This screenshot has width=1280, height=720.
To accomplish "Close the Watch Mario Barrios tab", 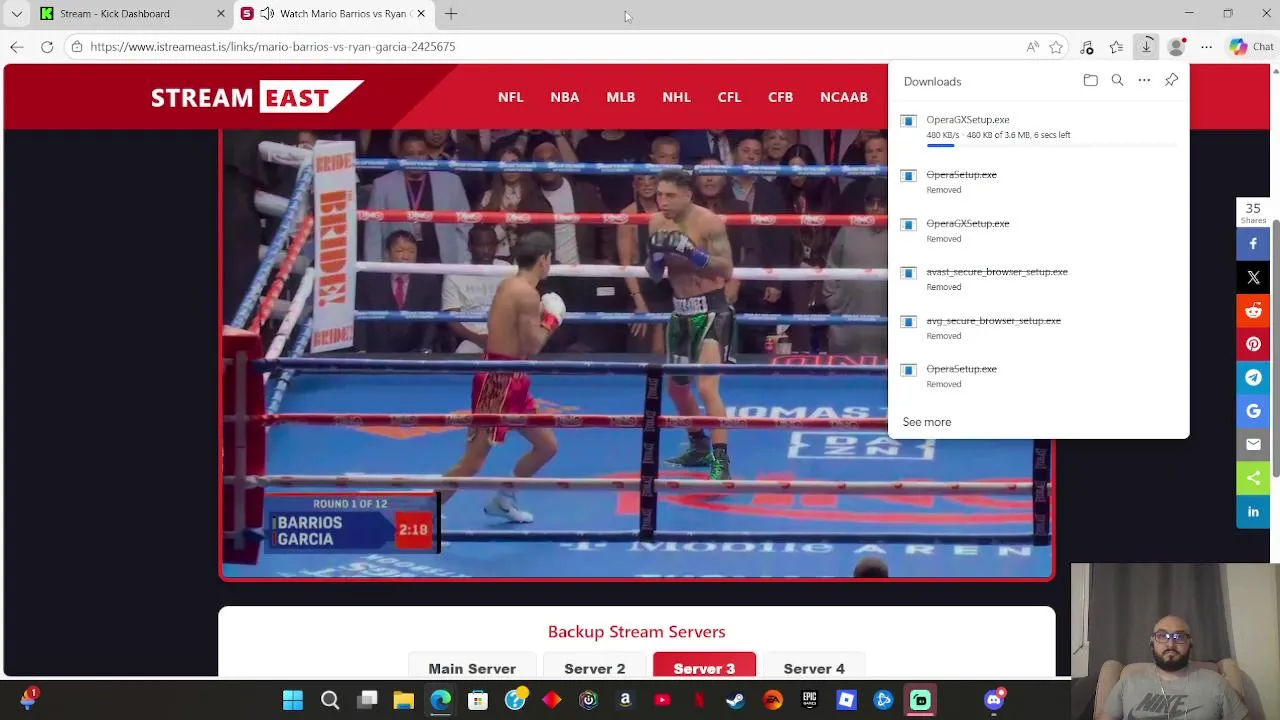I will [421, 14].
